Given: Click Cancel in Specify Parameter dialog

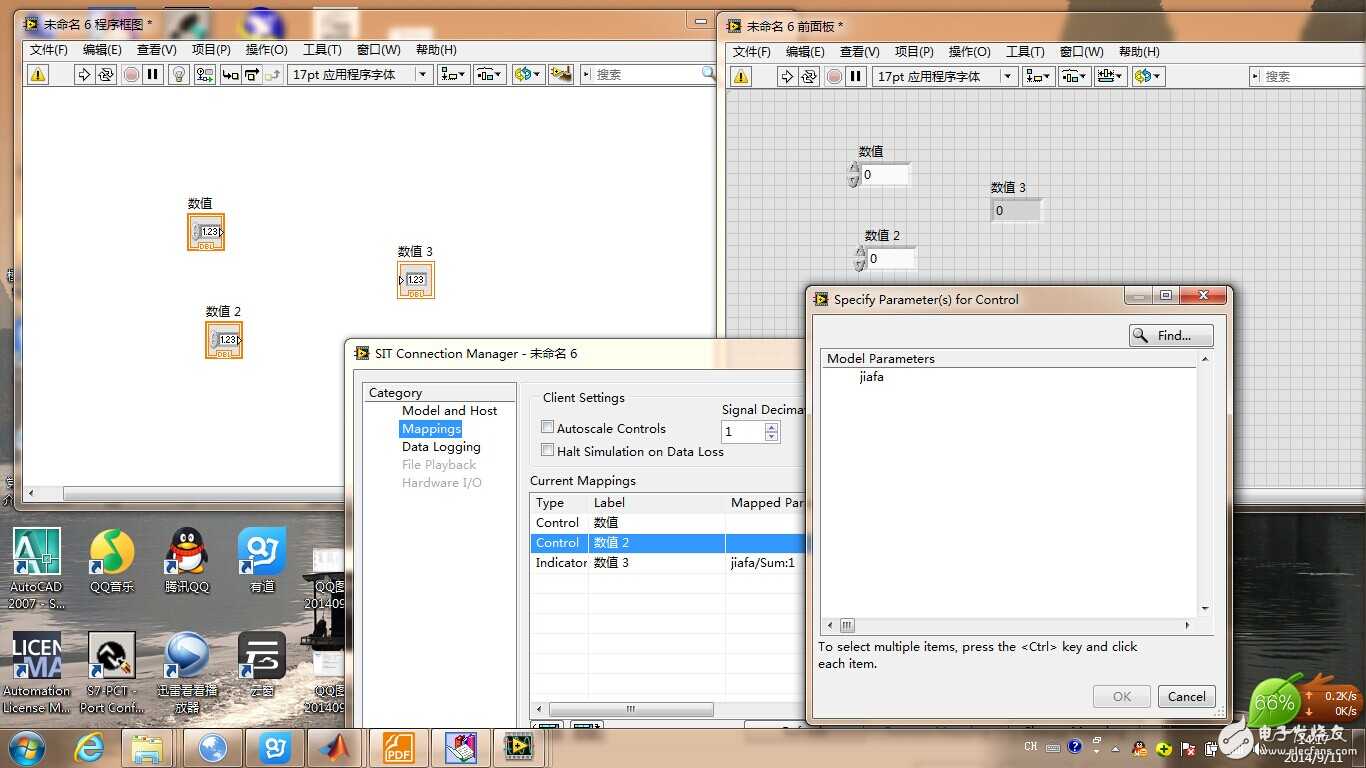Looking at the screenshot, I should click(1186, 697).
